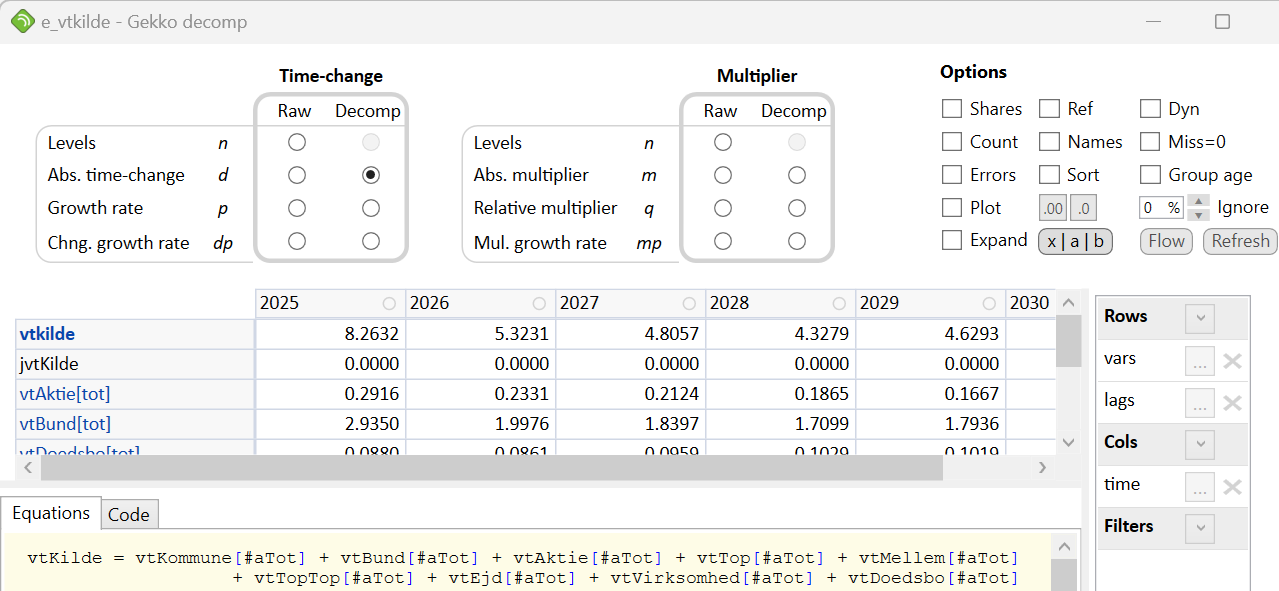1279x591 pixels.
Task: Expand the Rows dropdown
Action: (1199, 318)
